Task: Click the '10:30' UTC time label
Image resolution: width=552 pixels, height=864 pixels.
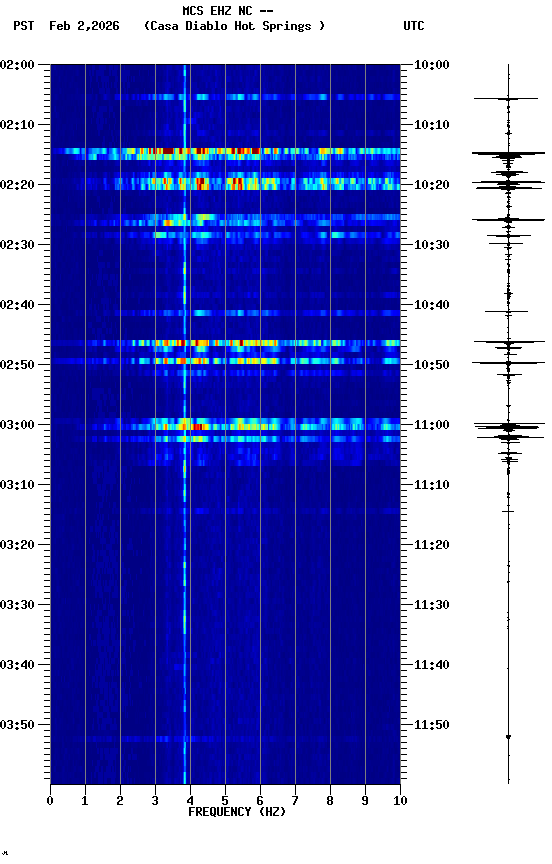Action: [x=432, y=245]
